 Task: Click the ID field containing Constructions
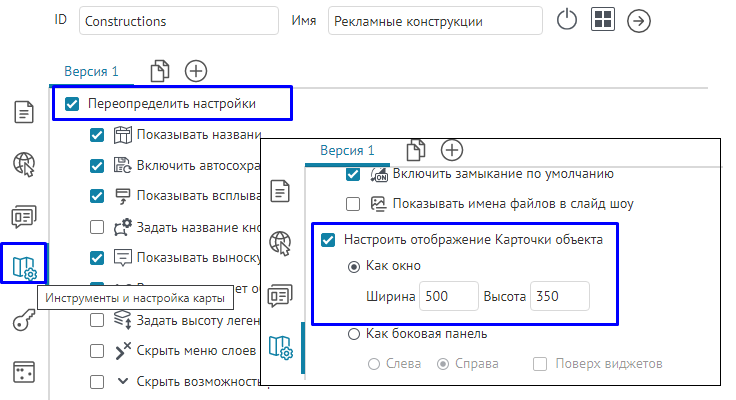point(178,20)
